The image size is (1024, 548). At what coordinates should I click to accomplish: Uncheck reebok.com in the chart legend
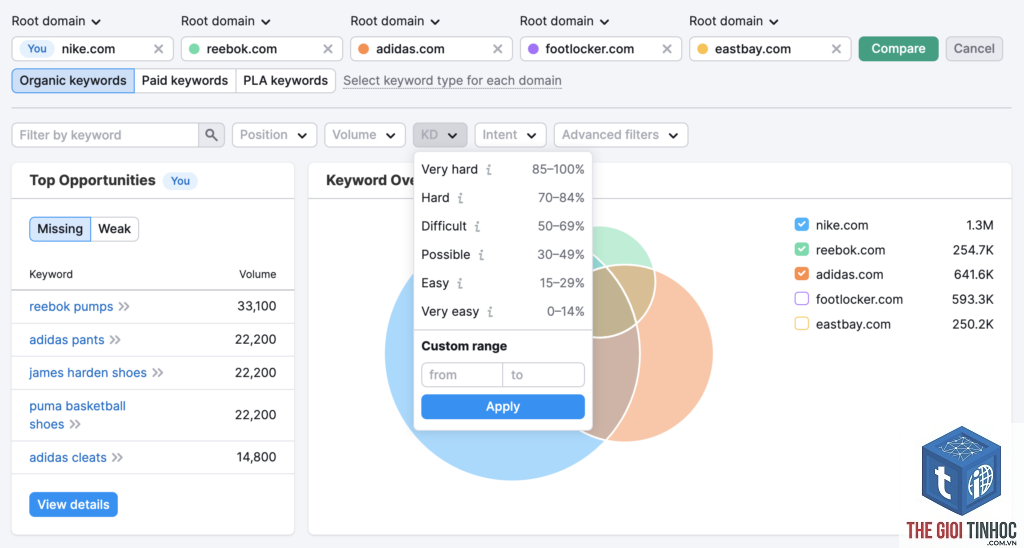coord(801,250)
